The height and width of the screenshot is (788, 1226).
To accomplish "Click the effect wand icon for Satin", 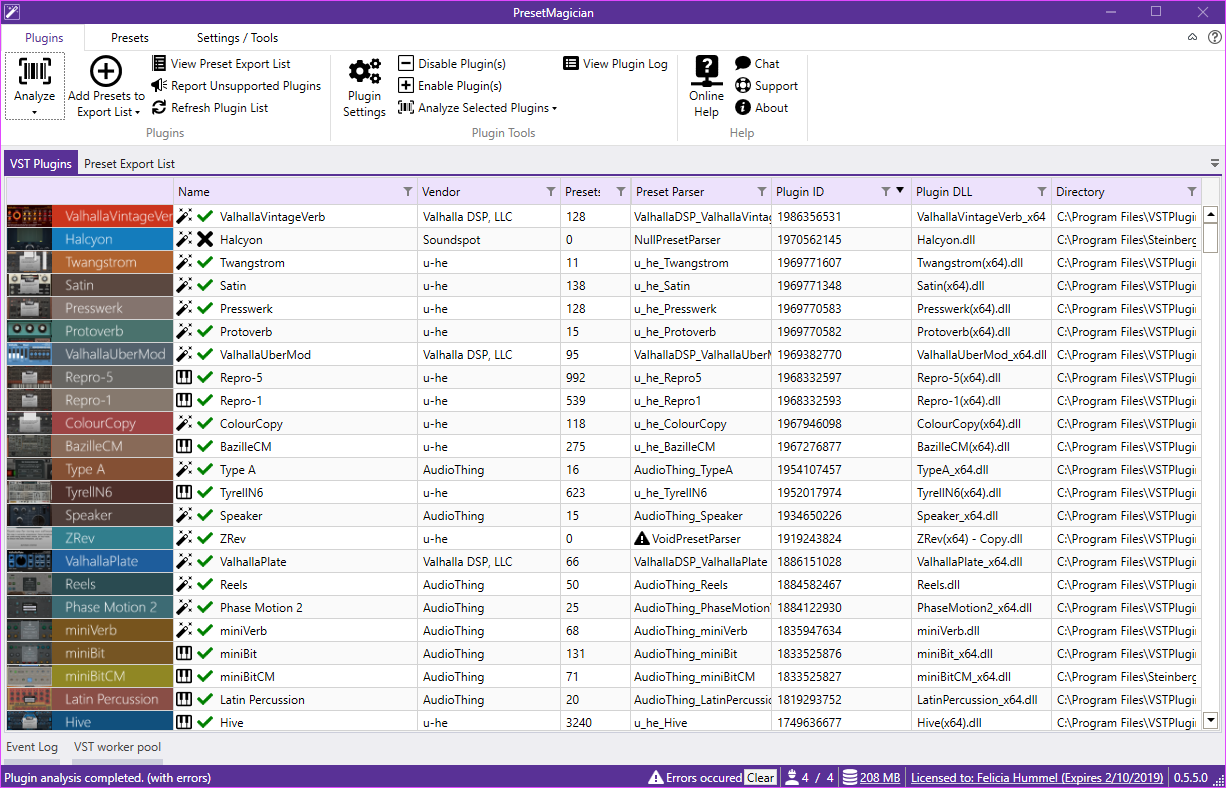I will click(x=184, y=286).
